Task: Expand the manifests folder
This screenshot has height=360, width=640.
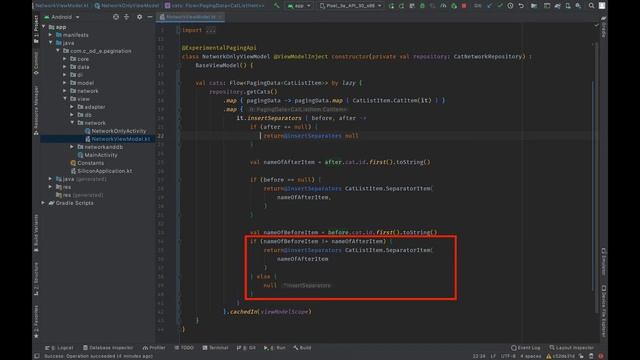Action: pos(51,35)
